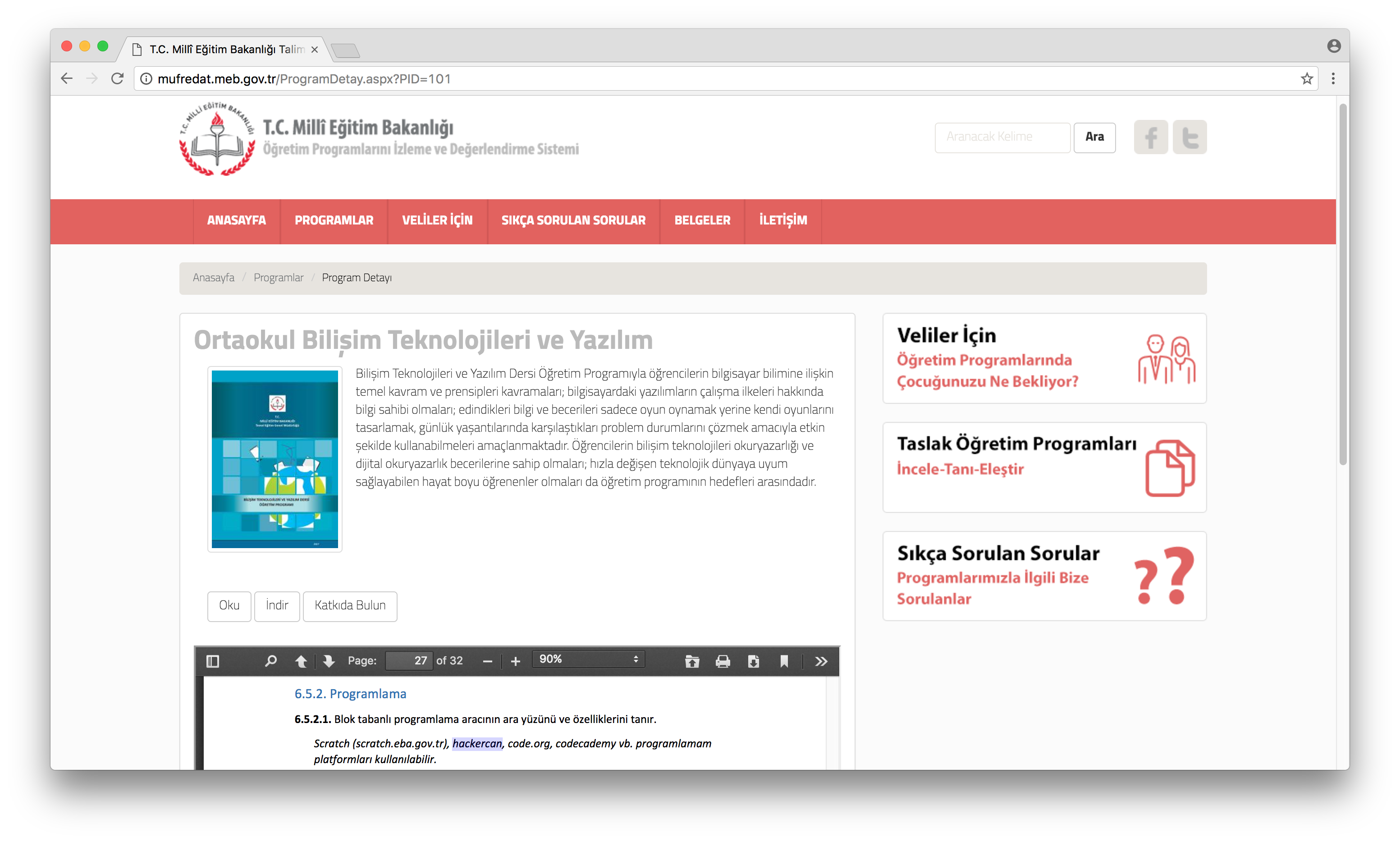Click the Program Detayı breadcrumb text
Viewport: 1400px width, 842px height.
coord(357,278)
